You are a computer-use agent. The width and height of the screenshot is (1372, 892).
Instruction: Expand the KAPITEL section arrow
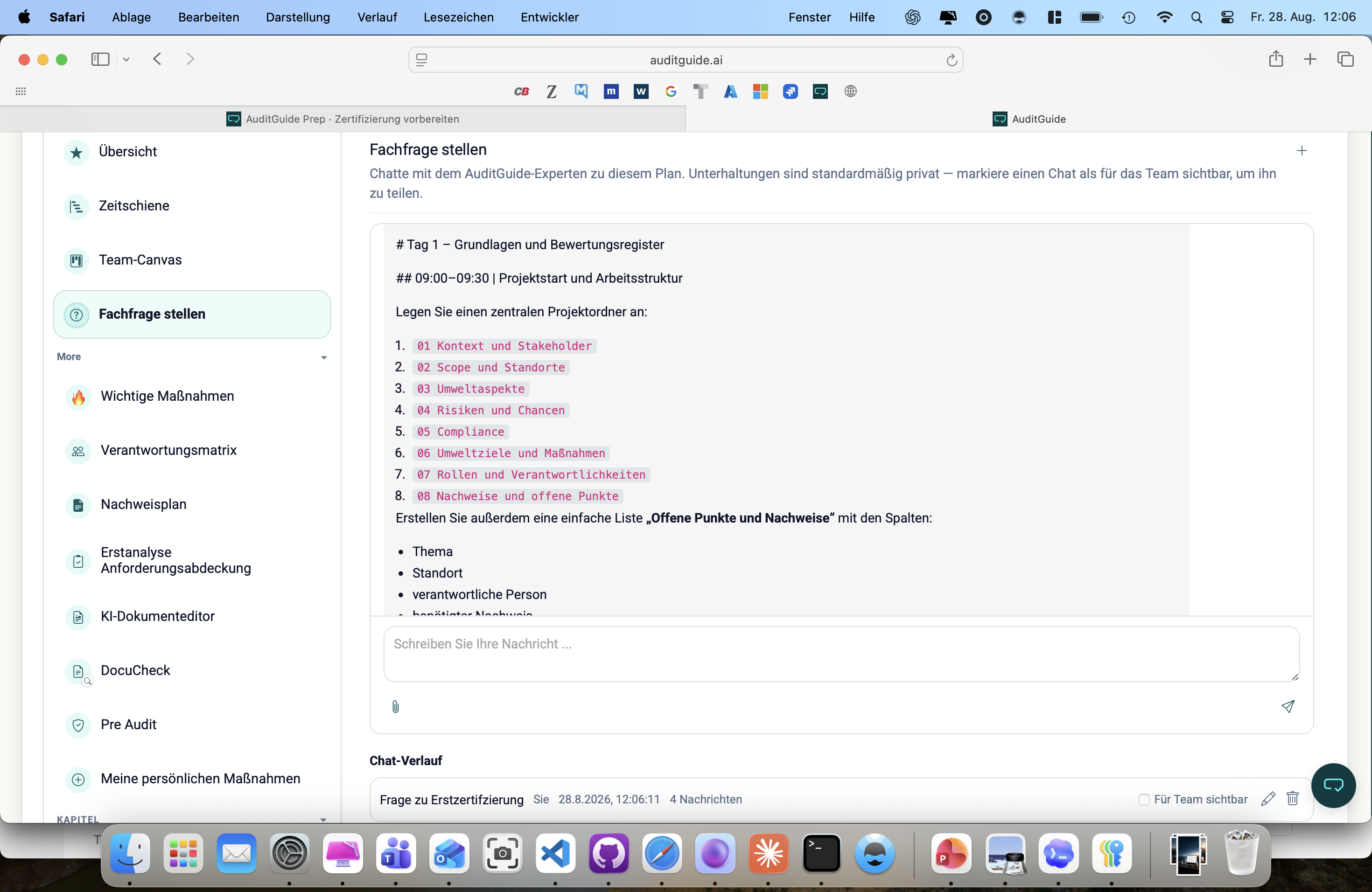point(323,819)
